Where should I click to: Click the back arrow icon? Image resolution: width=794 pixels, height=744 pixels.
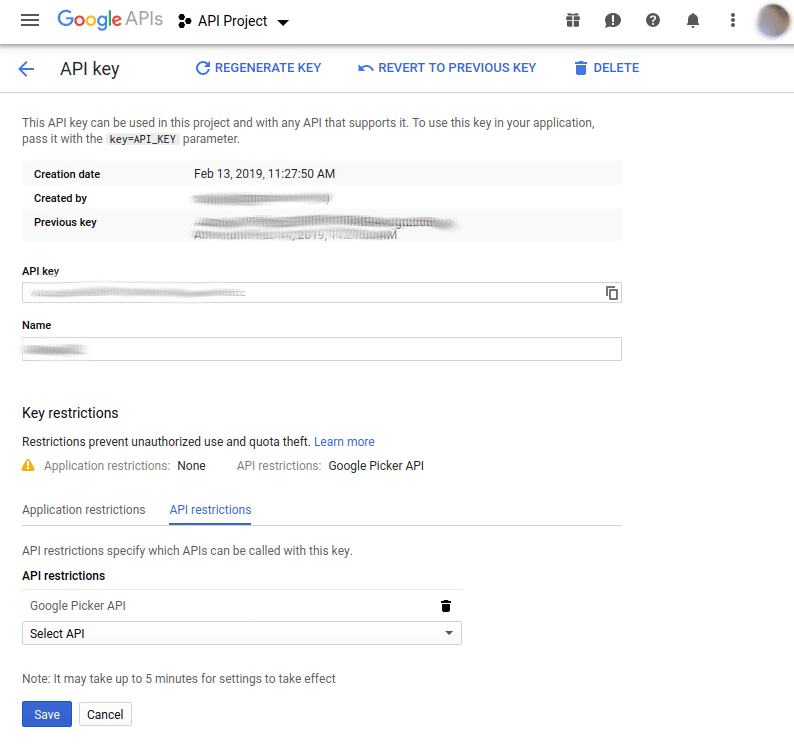coord(26,68)
